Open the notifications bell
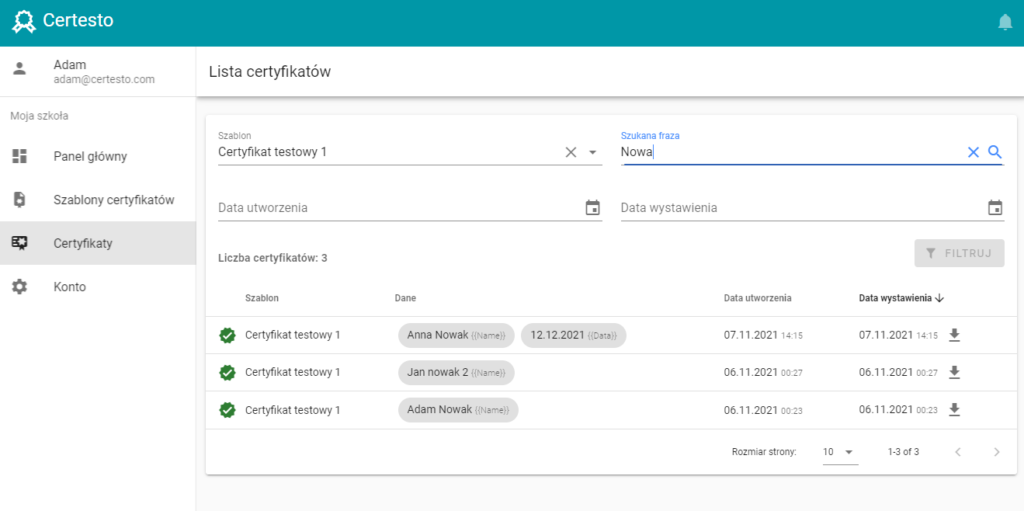Image resolution: width=1024 pixels, height=511 pixels. click(x=1005, y=22)
